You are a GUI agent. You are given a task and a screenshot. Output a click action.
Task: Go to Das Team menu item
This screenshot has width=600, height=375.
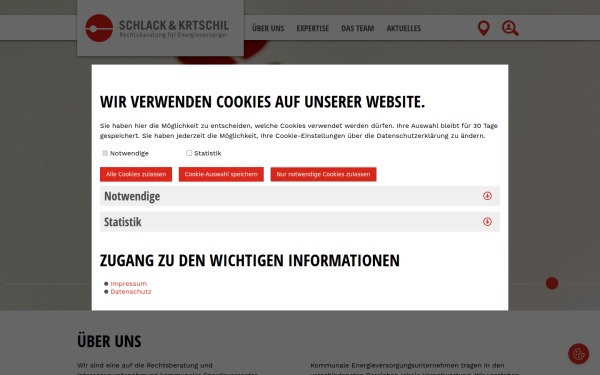click(357, 28)
